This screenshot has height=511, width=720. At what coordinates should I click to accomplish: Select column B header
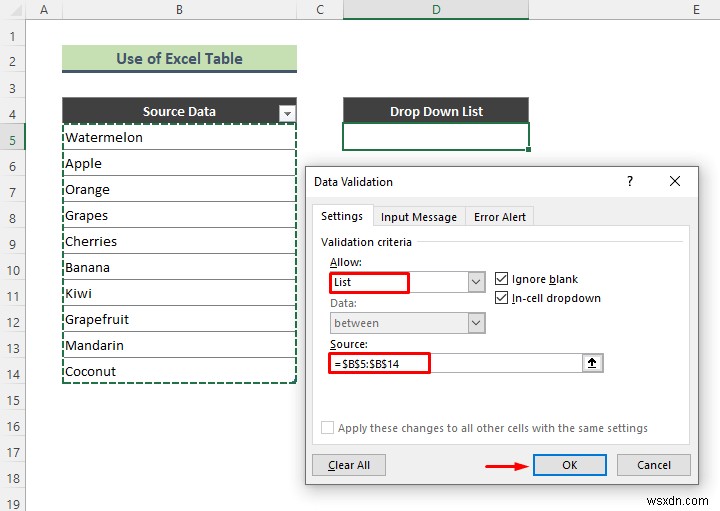tap(180, 9)
